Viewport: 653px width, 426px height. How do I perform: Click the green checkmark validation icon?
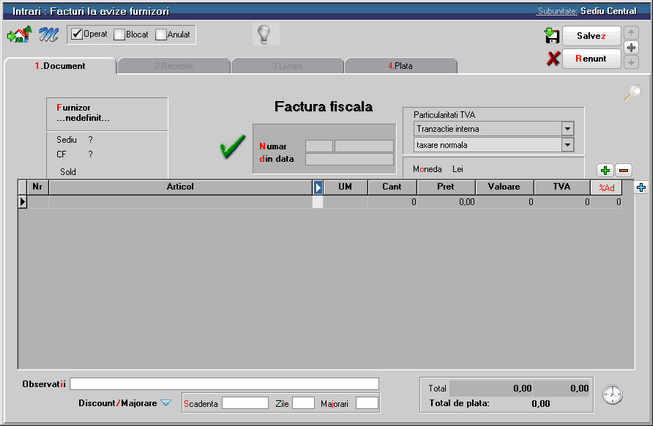[232, 147]
